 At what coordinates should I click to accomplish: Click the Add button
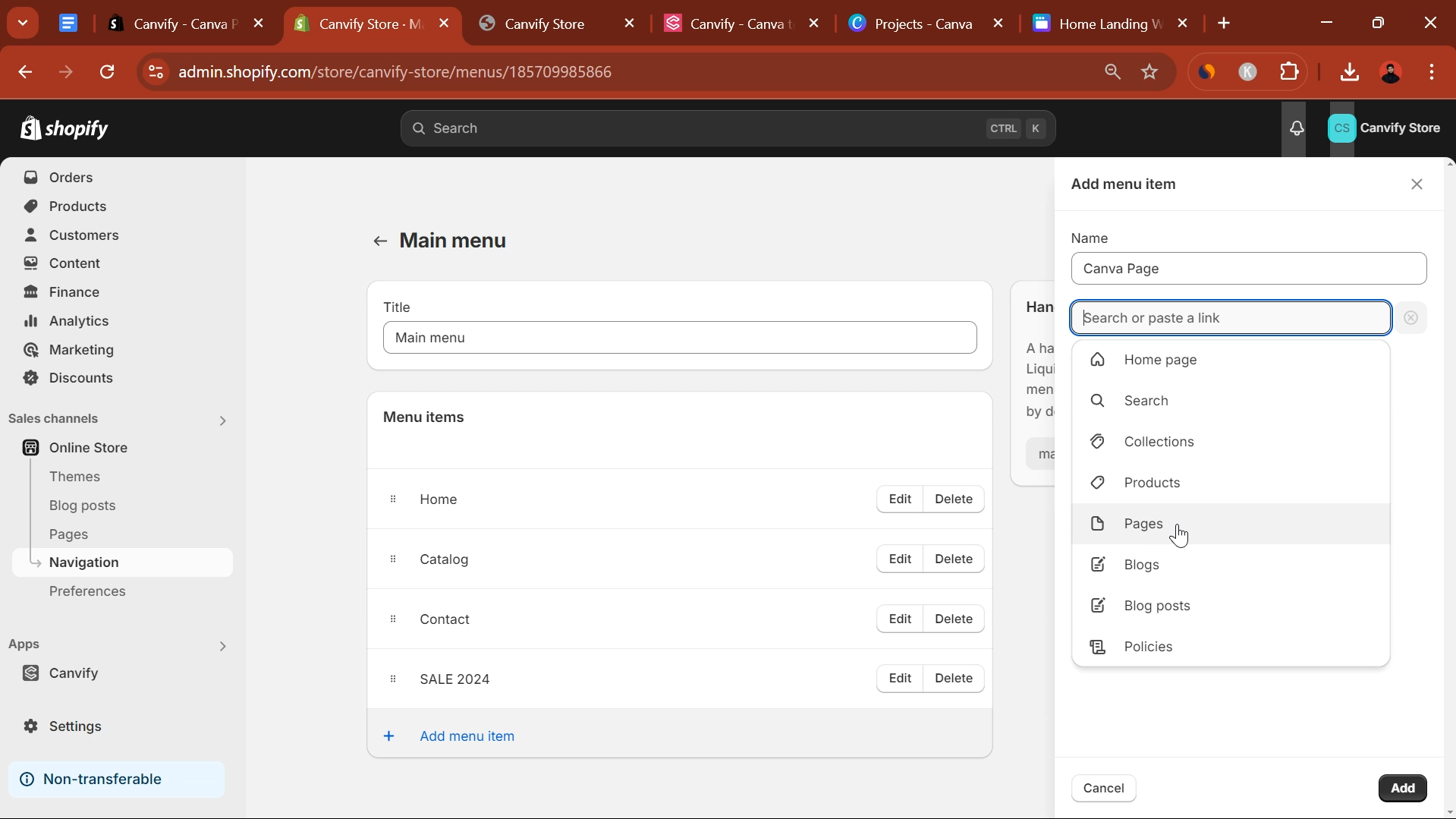coord(1402,788)
